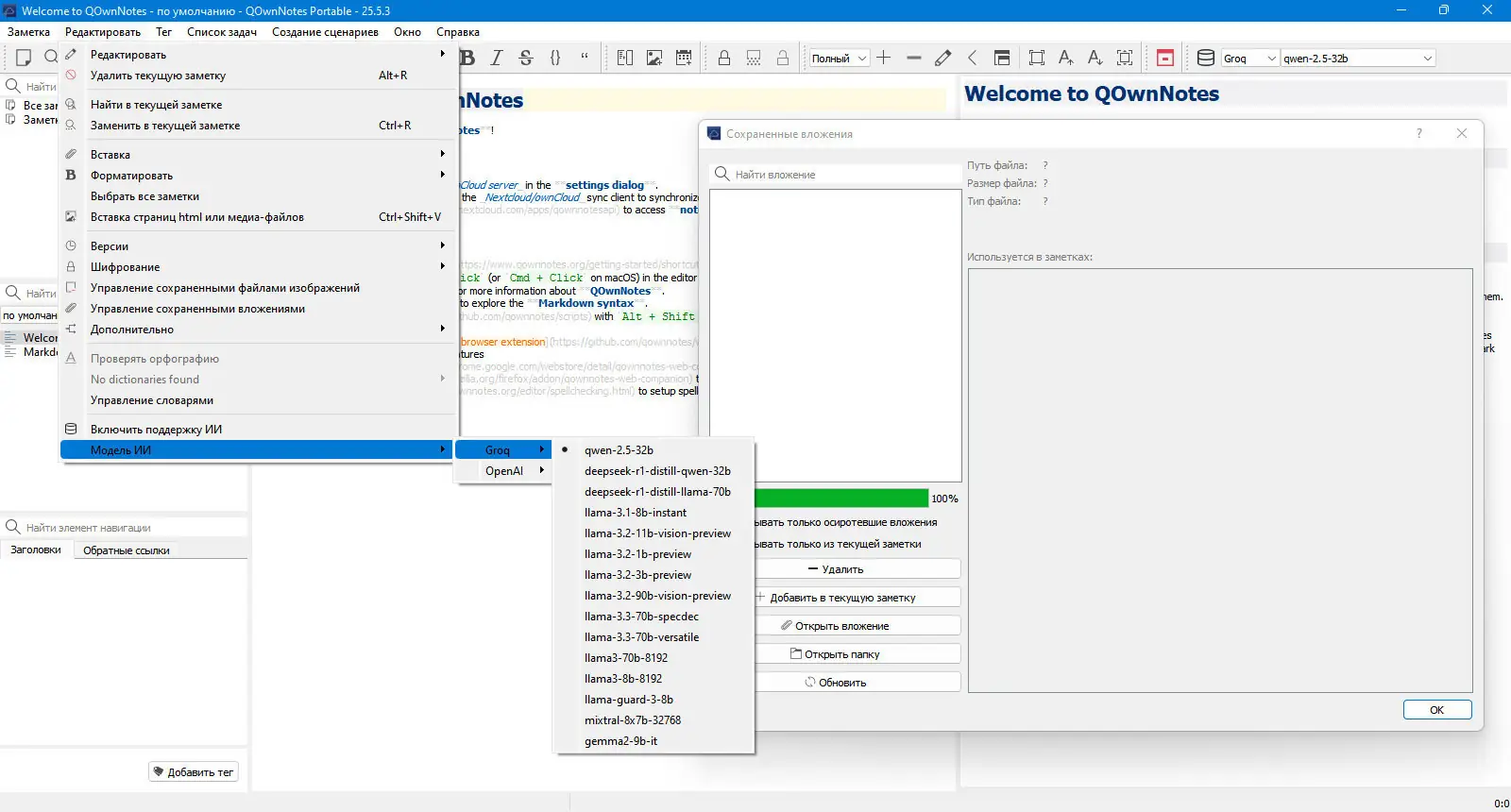The width and height of the screenshot is (1511, 812).
Task: Expand the OpenAI submenu
Action: [x=503, y=471]
